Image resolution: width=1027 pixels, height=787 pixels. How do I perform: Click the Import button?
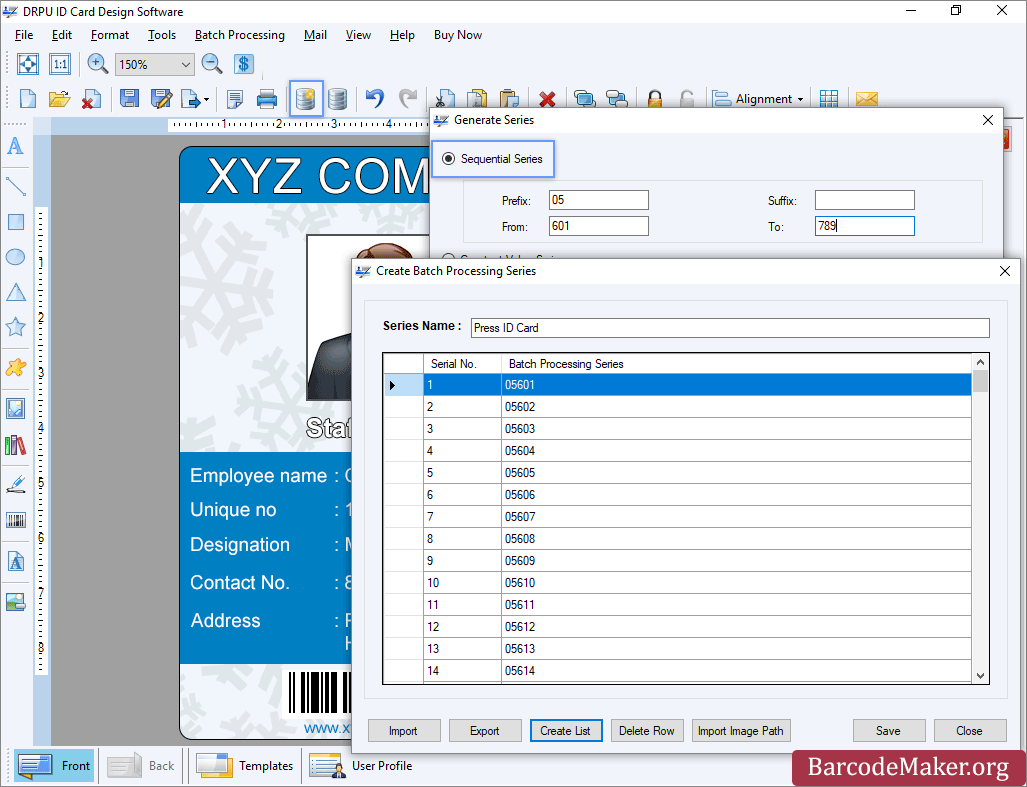click(x=404, y=731)
